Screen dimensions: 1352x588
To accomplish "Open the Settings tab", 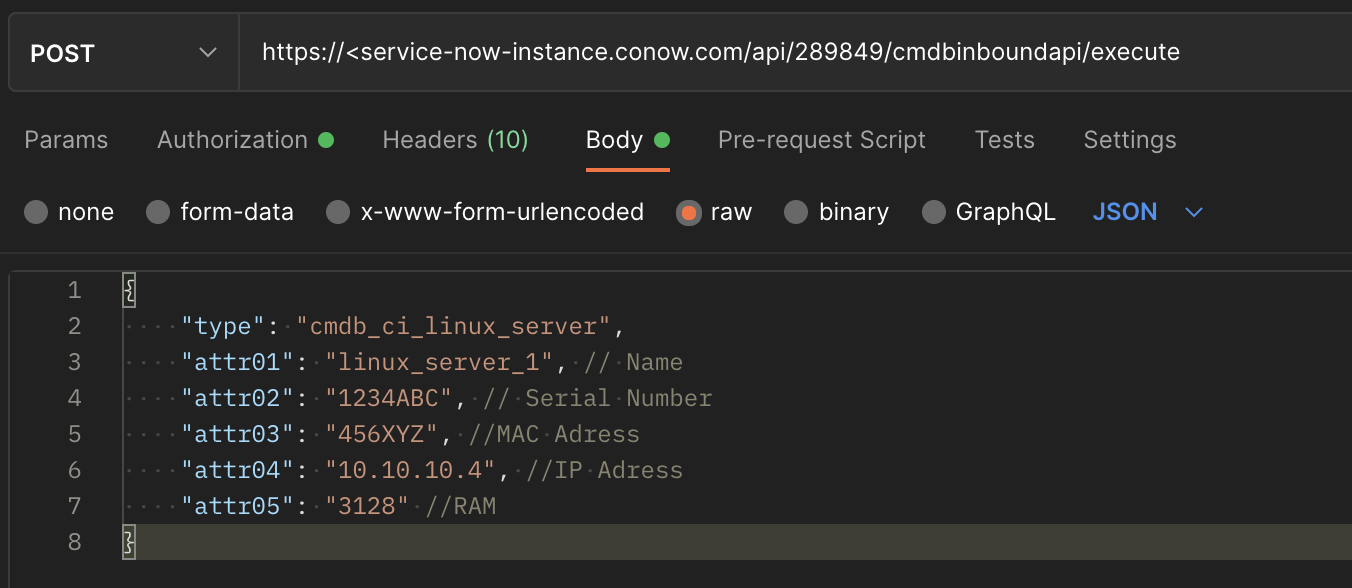I will pos(1129,140).
